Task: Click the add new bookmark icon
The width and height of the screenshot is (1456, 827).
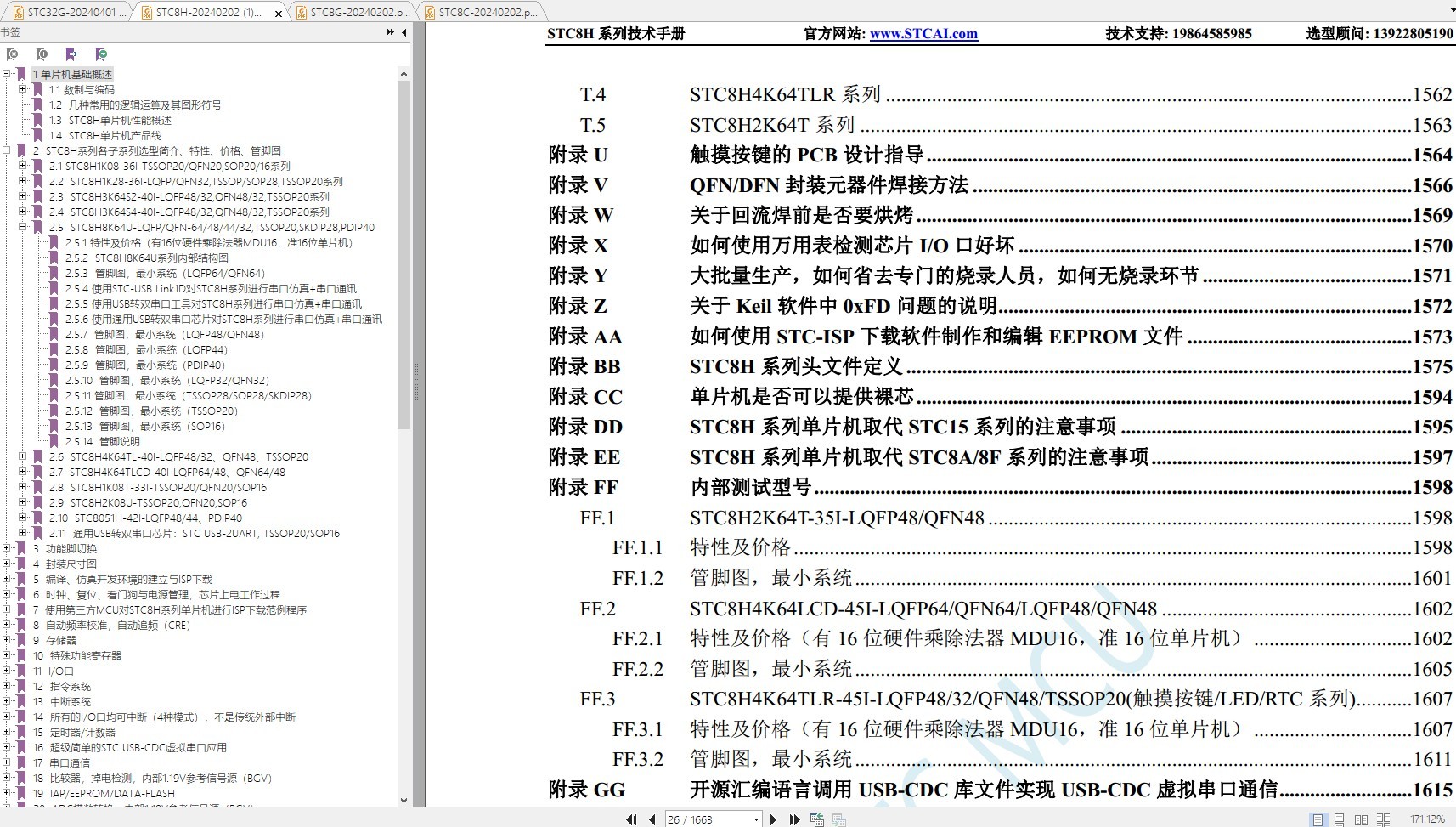Action: 42,54
